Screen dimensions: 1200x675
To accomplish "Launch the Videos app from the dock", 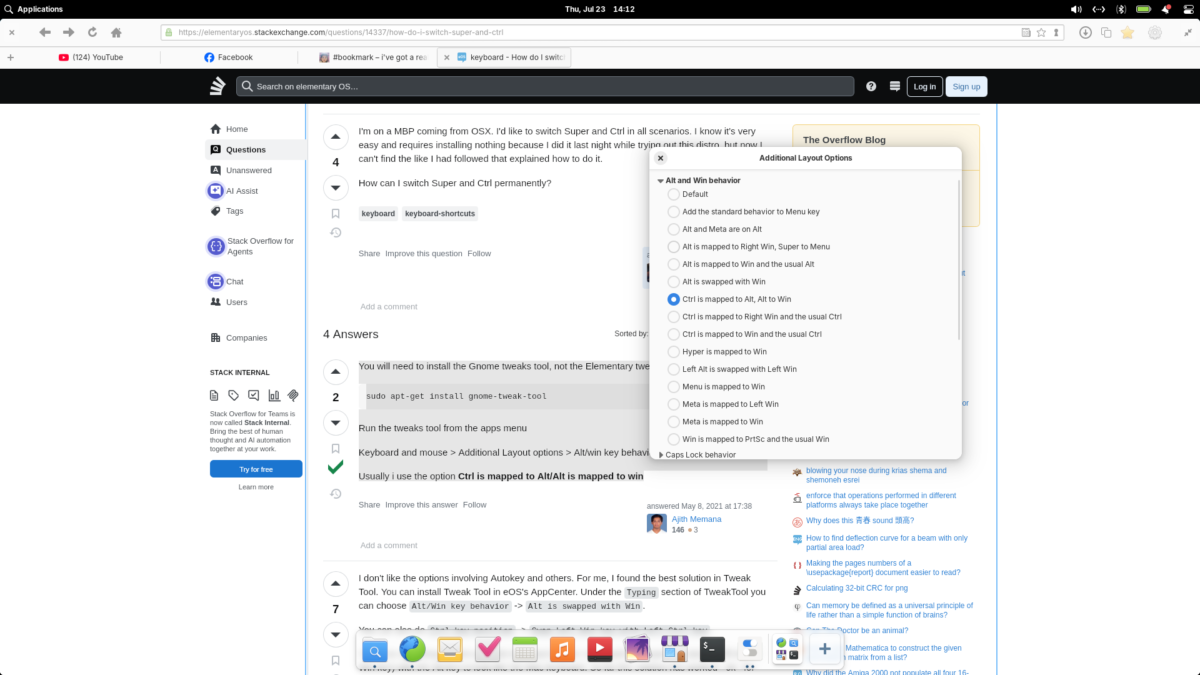I will (599, 650).
